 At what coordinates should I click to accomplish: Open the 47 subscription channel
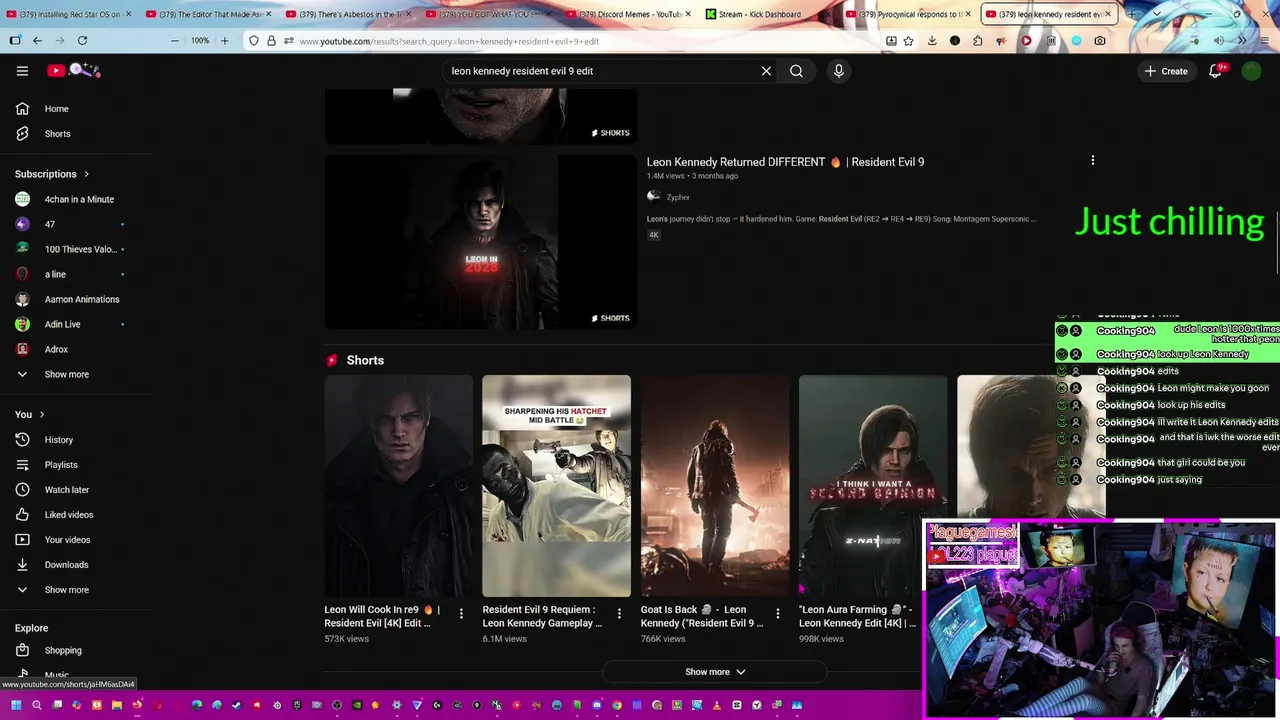pos(75,224)
